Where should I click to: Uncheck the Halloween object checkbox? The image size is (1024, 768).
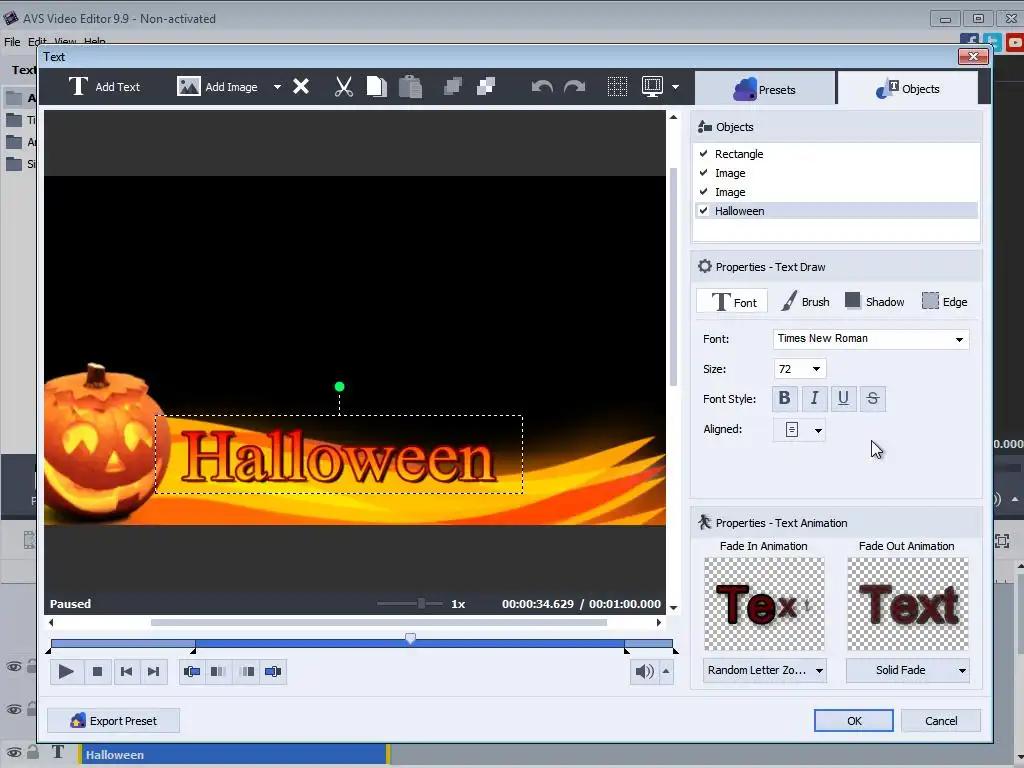[703, 210]
